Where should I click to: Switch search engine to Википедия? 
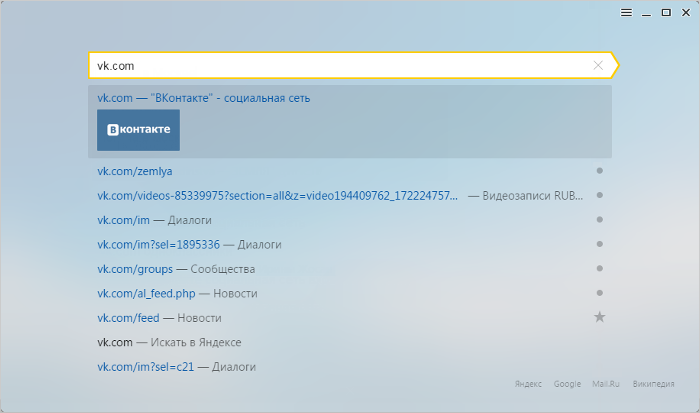(x=654, y=384)
